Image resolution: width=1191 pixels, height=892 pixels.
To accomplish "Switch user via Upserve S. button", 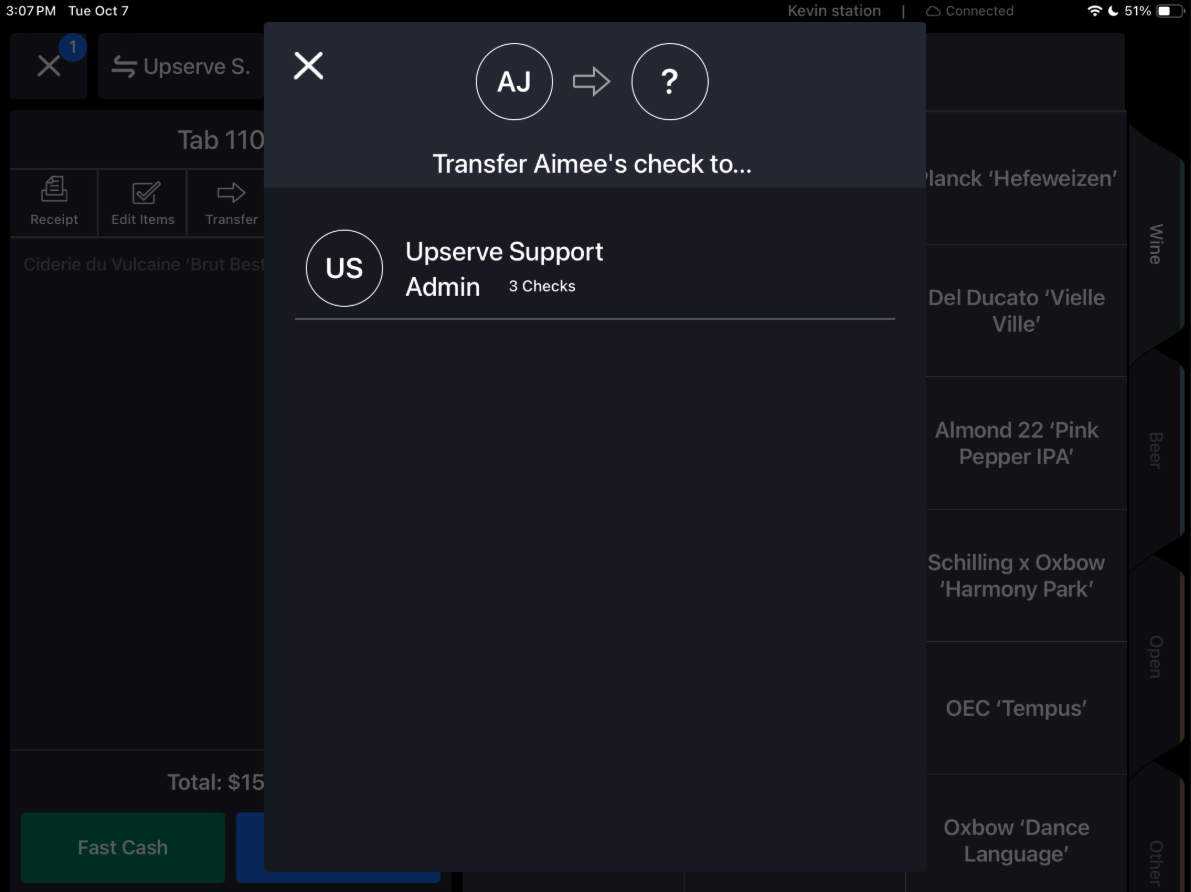I will point(182,66).
